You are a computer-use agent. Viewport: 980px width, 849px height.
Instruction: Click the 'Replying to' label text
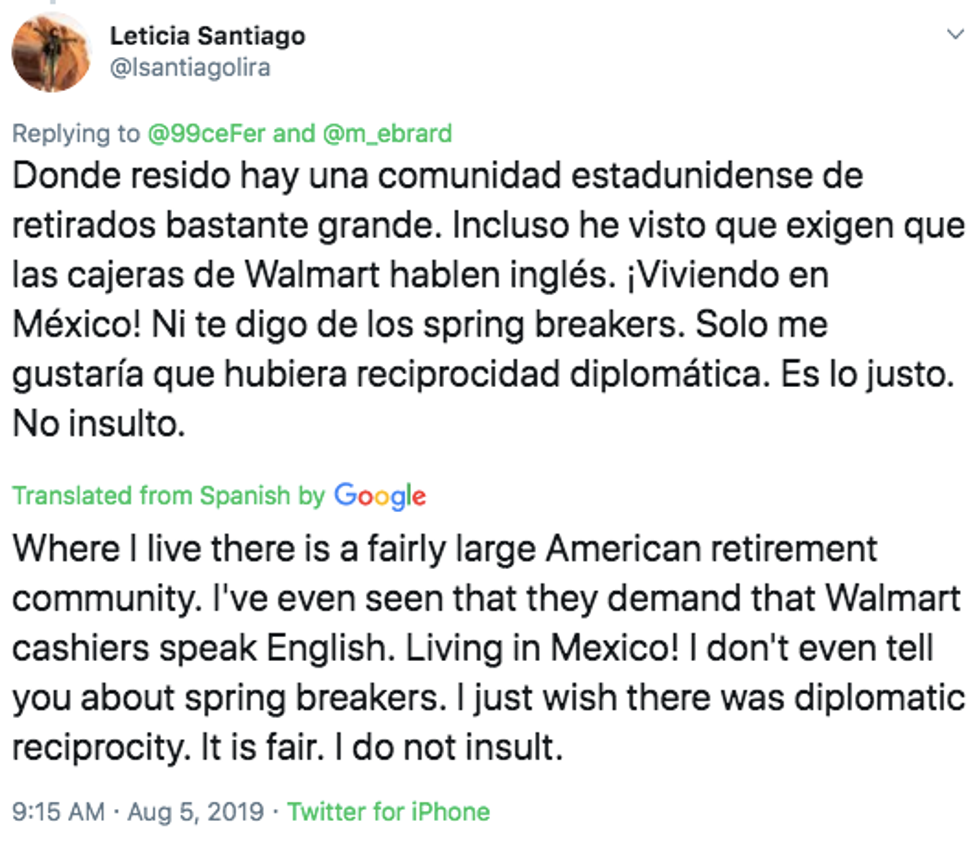(x=74, y=133)
